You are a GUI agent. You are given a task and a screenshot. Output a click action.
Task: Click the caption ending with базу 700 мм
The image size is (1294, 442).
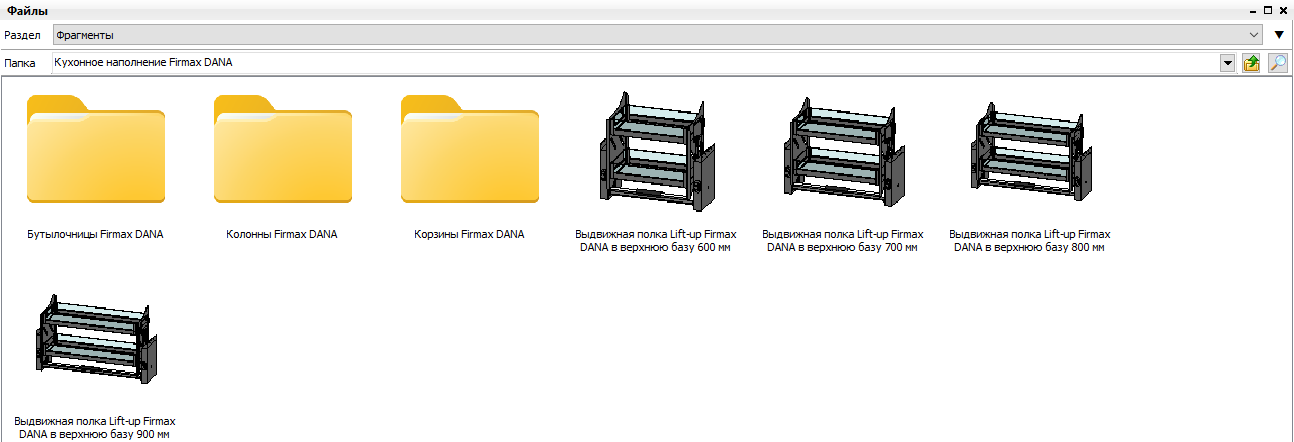pyautogui.click(x=843, y=241)
